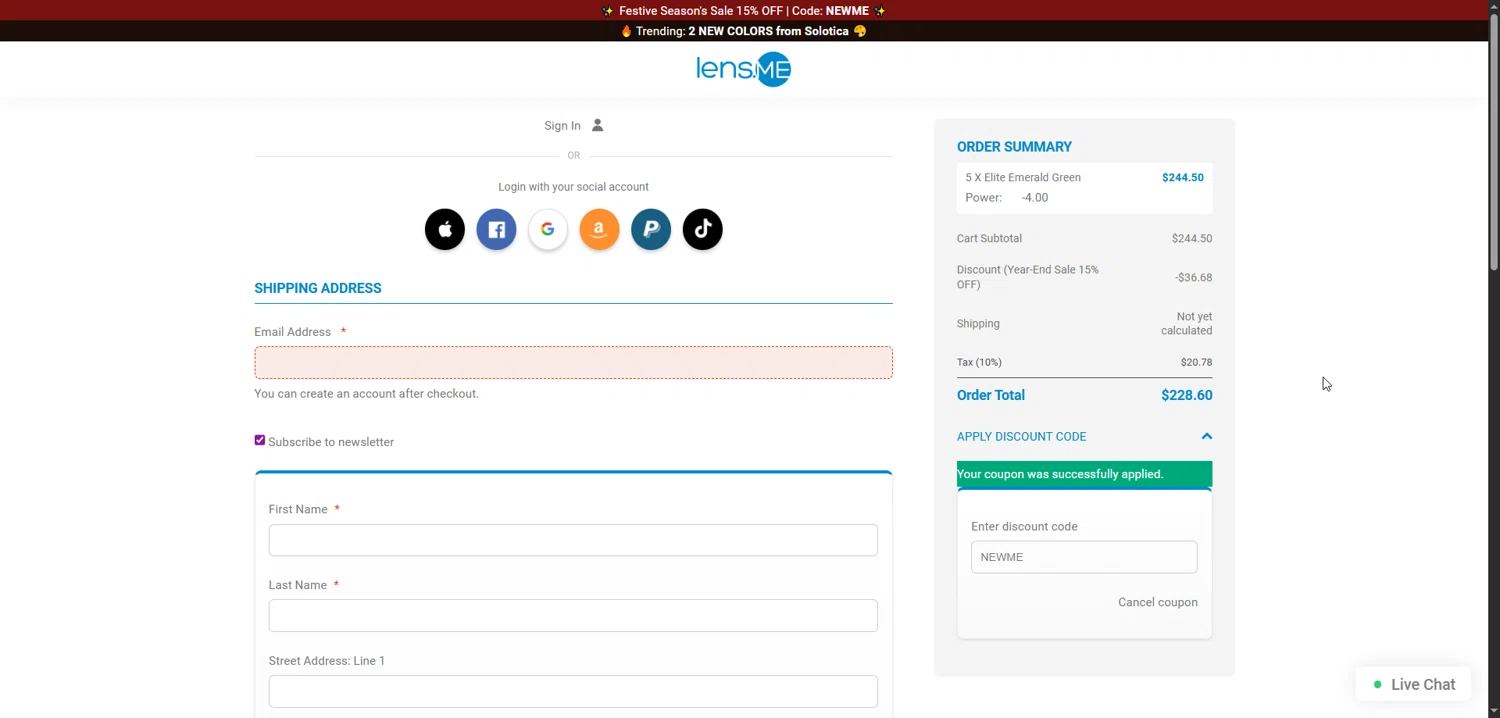Click the ORDER SUMMARY heading
Image resolution: width=1500 pixels, height=718 pixels.
click(1014, 146)
